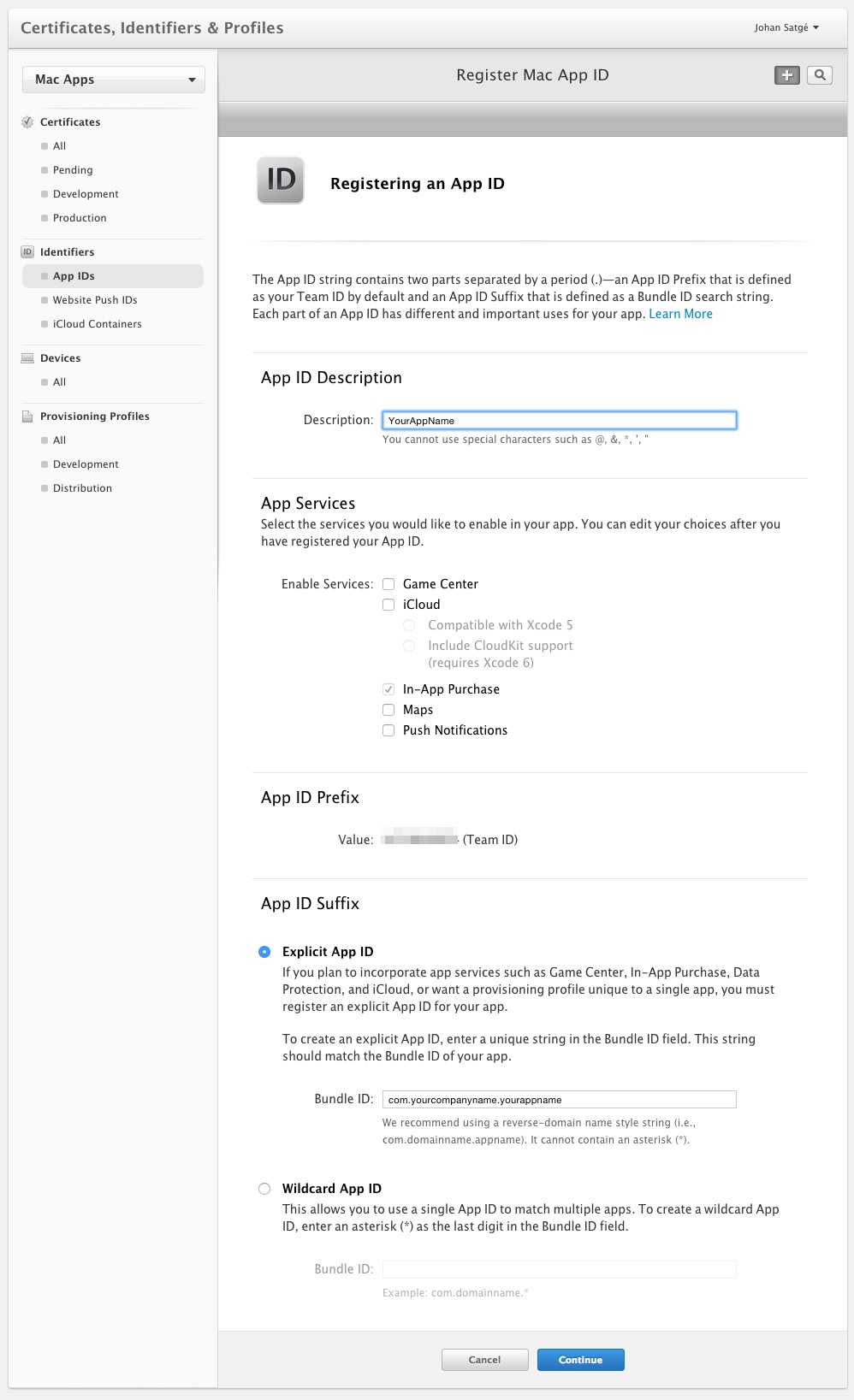Follow the Learn More link
The image size is (854, 1400).
(680, 314)
